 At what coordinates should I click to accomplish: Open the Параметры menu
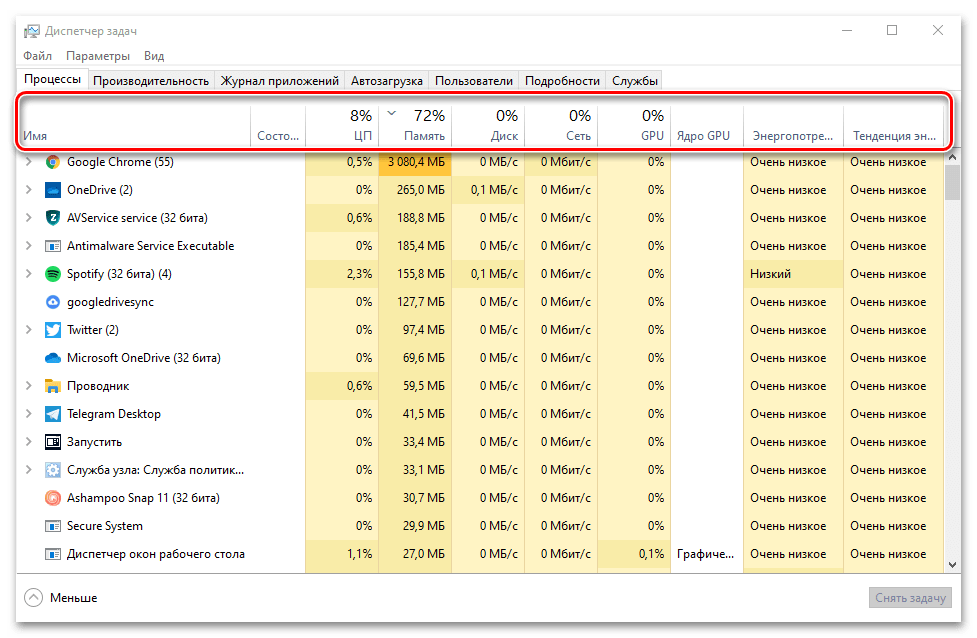[x=98, y=56]
